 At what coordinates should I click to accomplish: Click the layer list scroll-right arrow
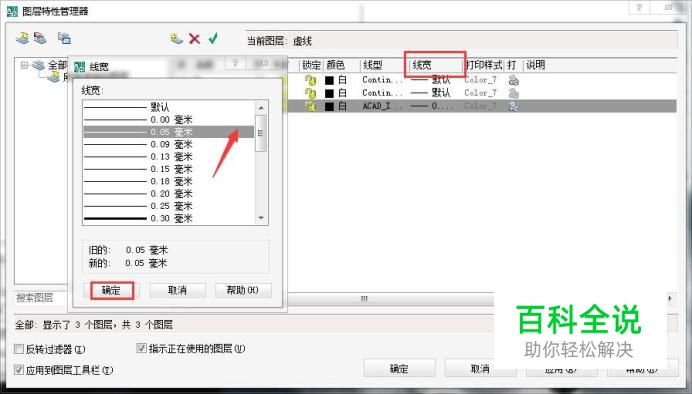pos(670,299)
